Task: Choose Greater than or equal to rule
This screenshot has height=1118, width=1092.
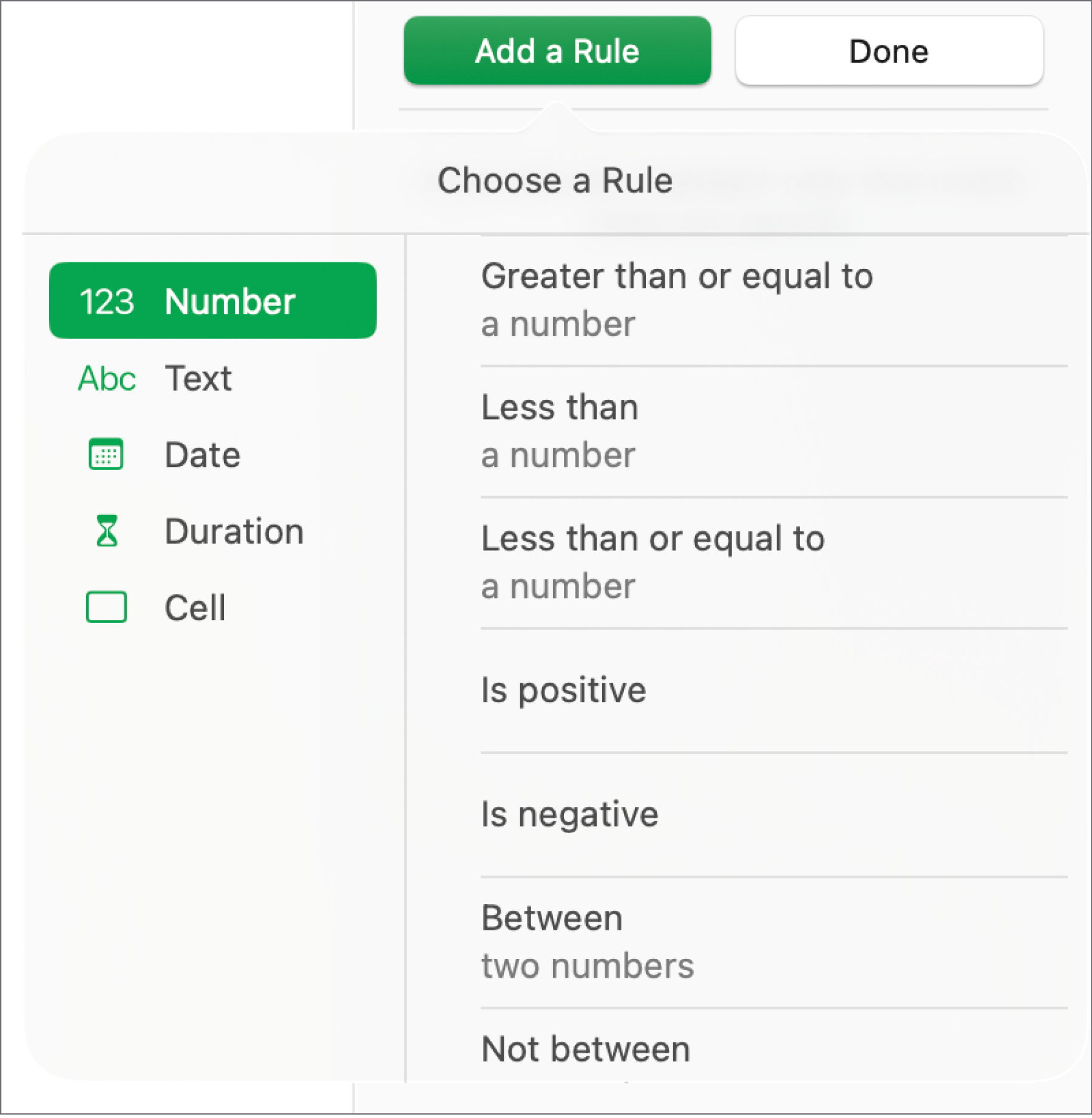Action: [x=677, y=300]
